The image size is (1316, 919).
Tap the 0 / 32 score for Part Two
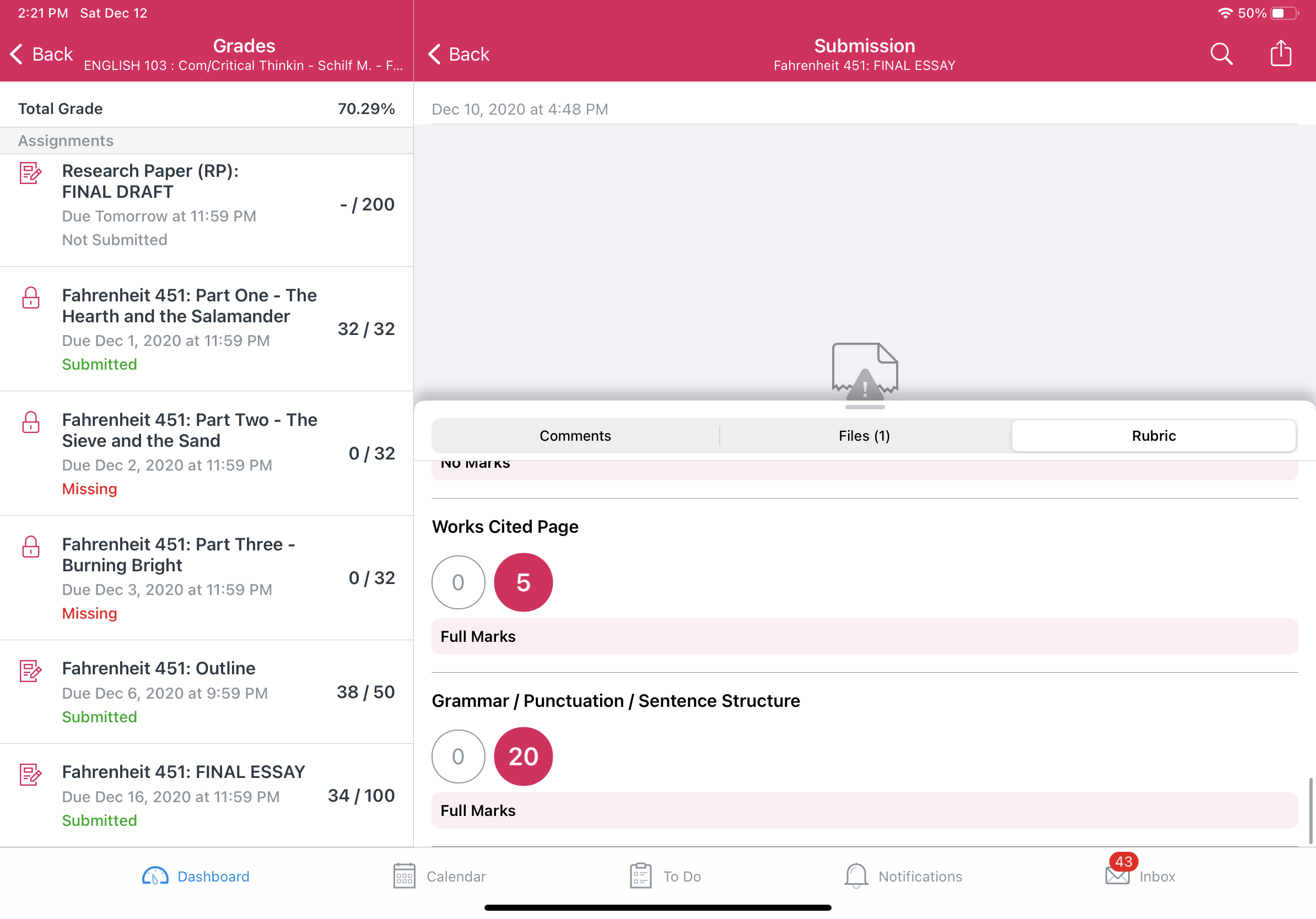pos(372,453)
